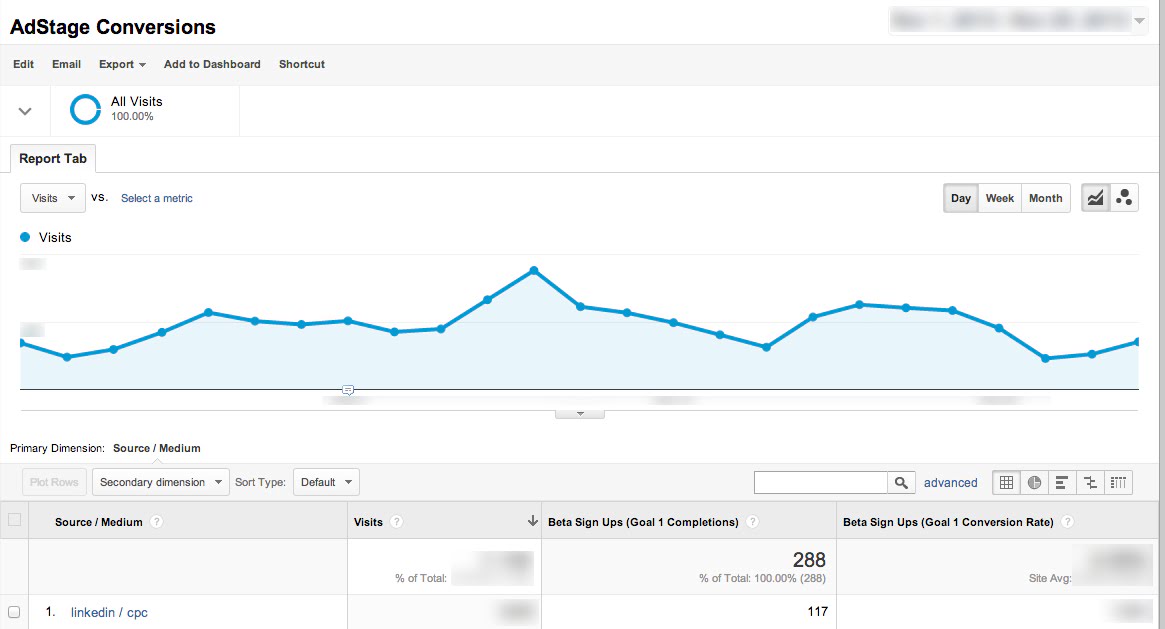Switch to percentage pie chart view
The image size is (1165, 629).
(x=1034, y=482)
